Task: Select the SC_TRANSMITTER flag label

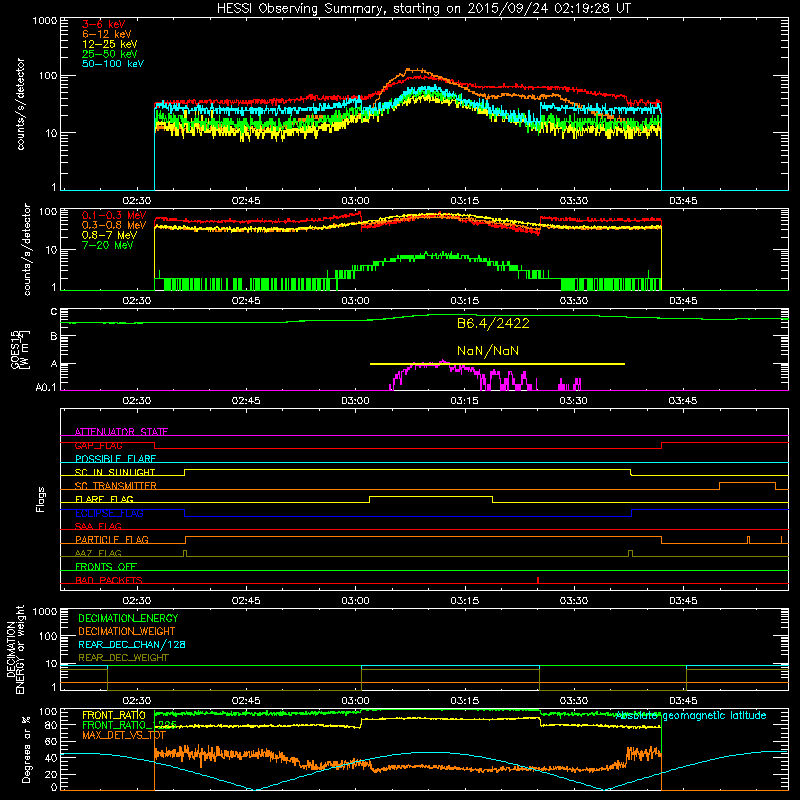Action: [116, 486]
